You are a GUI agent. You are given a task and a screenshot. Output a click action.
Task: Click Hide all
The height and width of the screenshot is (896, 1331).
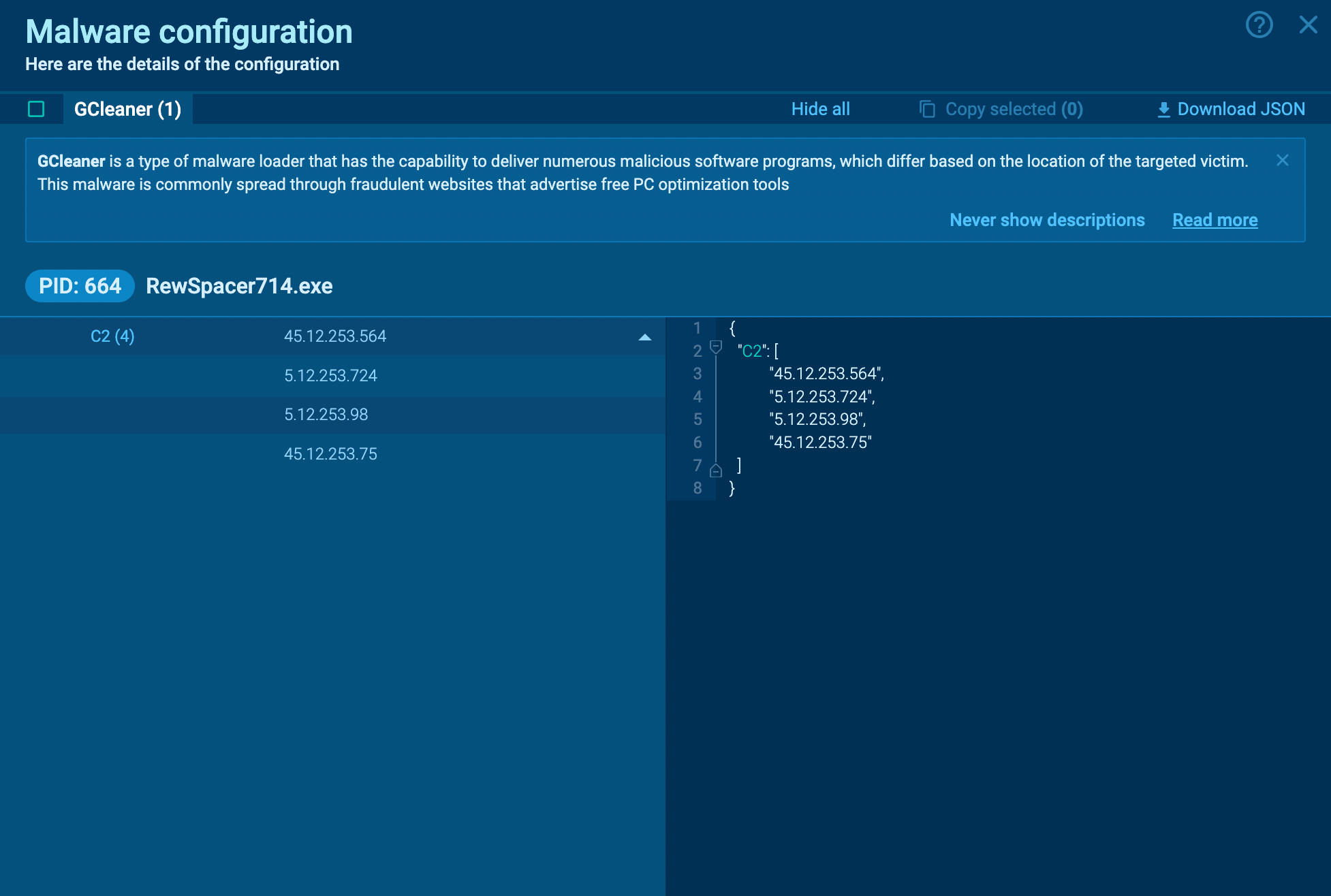coord(820,109)
